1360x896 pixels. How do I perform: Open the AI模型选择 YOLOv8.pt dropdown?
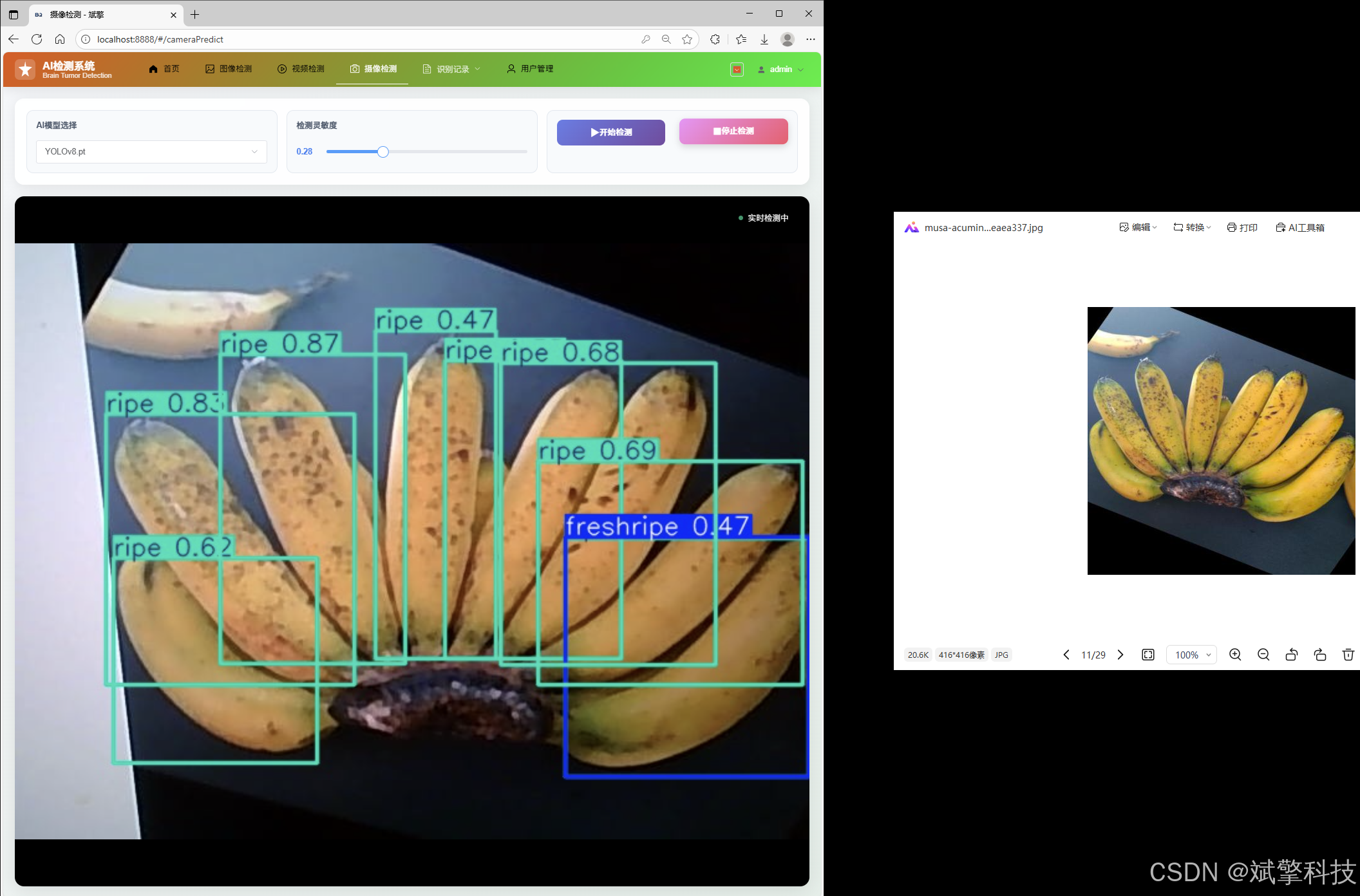click(x=151, y=152)
